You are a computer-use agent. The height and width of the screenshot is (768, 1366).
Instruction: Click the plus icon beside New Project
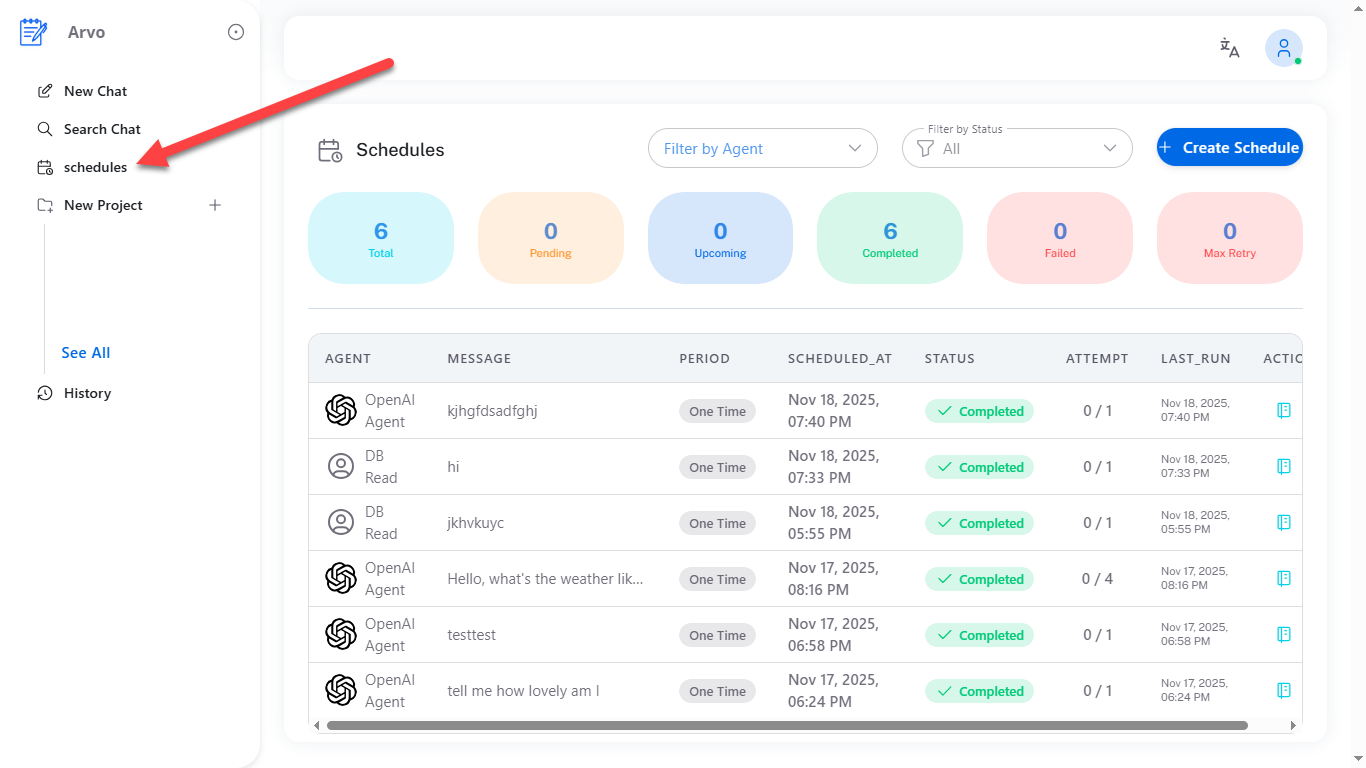(x=214, y=205)
